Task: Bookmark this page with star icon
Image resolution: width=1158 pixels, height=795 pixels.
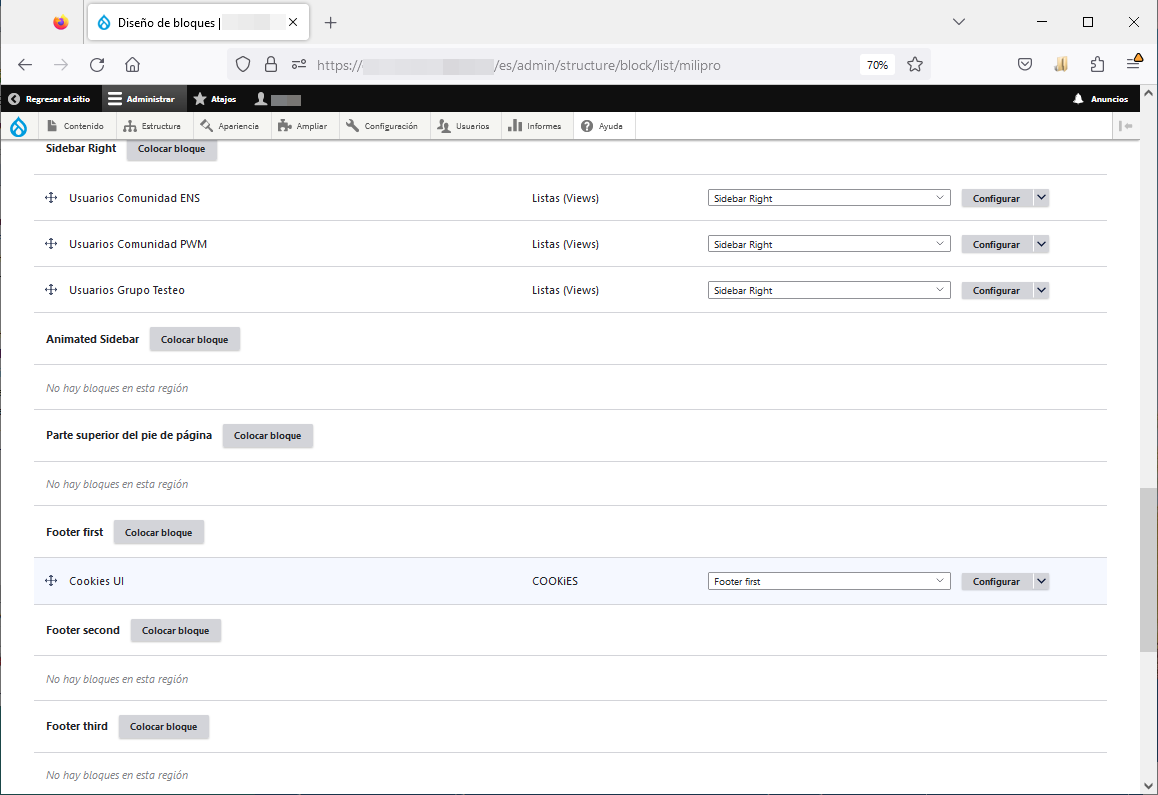Action: pyautogui.click(x=914, y=65)
